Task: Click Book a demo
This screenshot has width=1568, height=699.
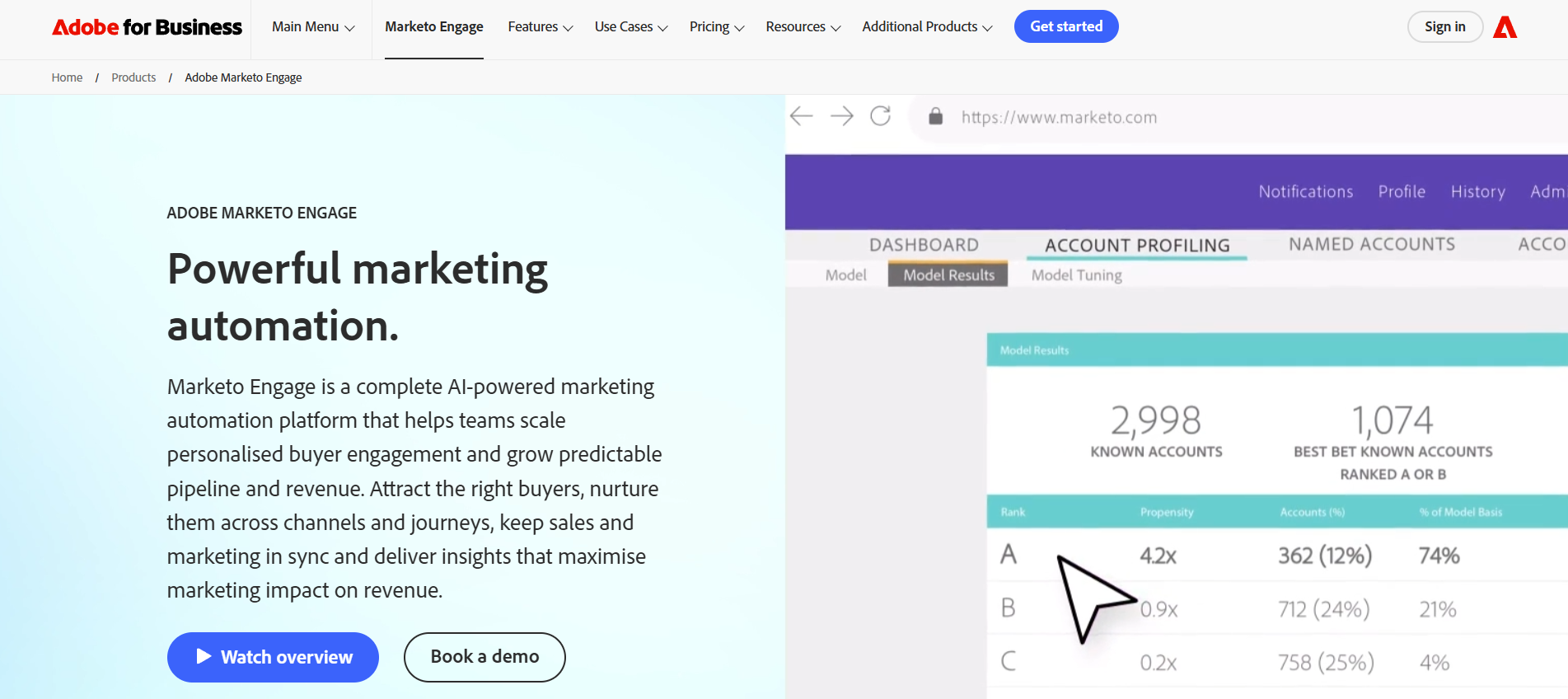Action: coord(484,657)
